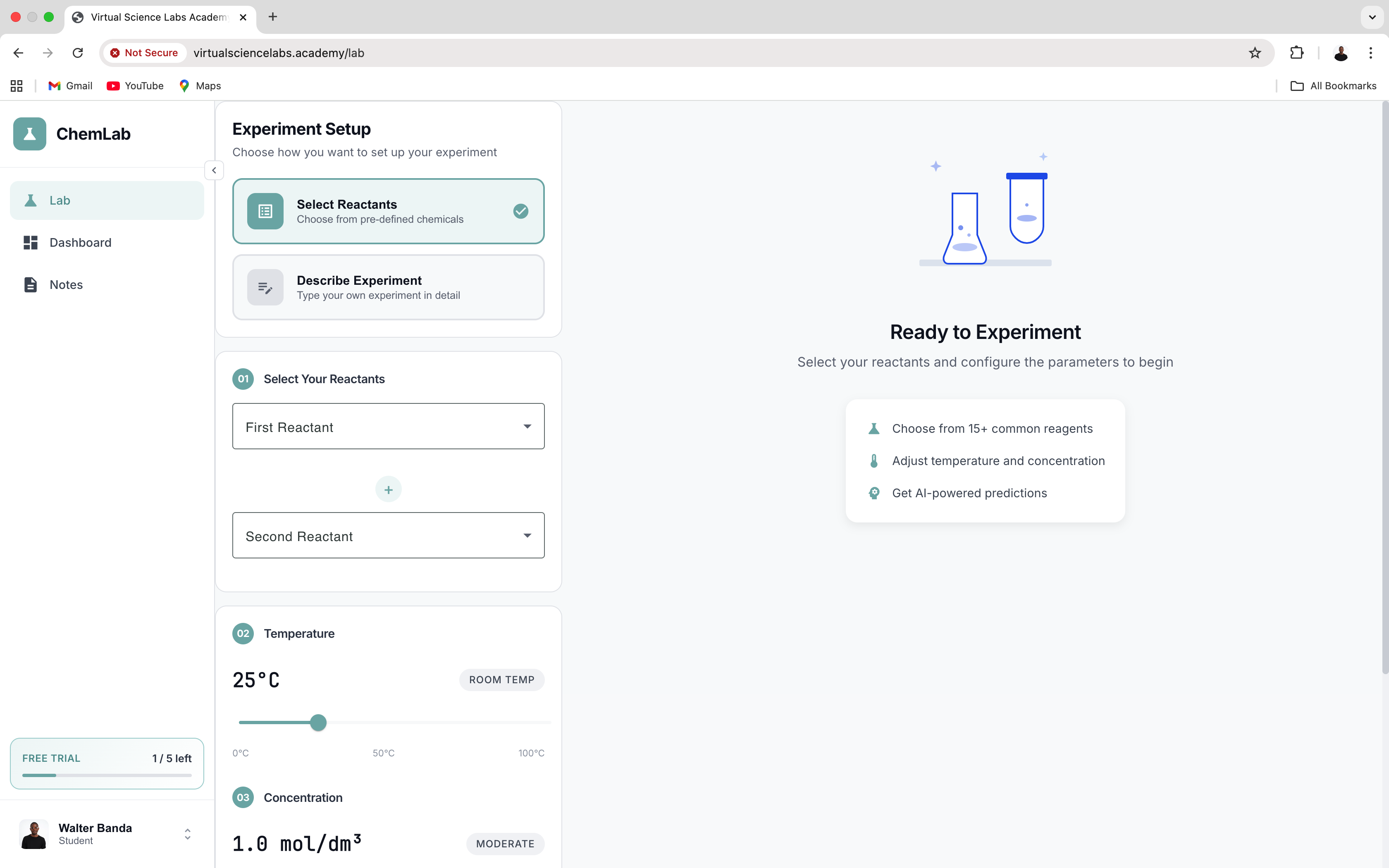Choose the Describe Experiment setup option
This screenshot has height=868, width=1389.
[x=389, y=287]
